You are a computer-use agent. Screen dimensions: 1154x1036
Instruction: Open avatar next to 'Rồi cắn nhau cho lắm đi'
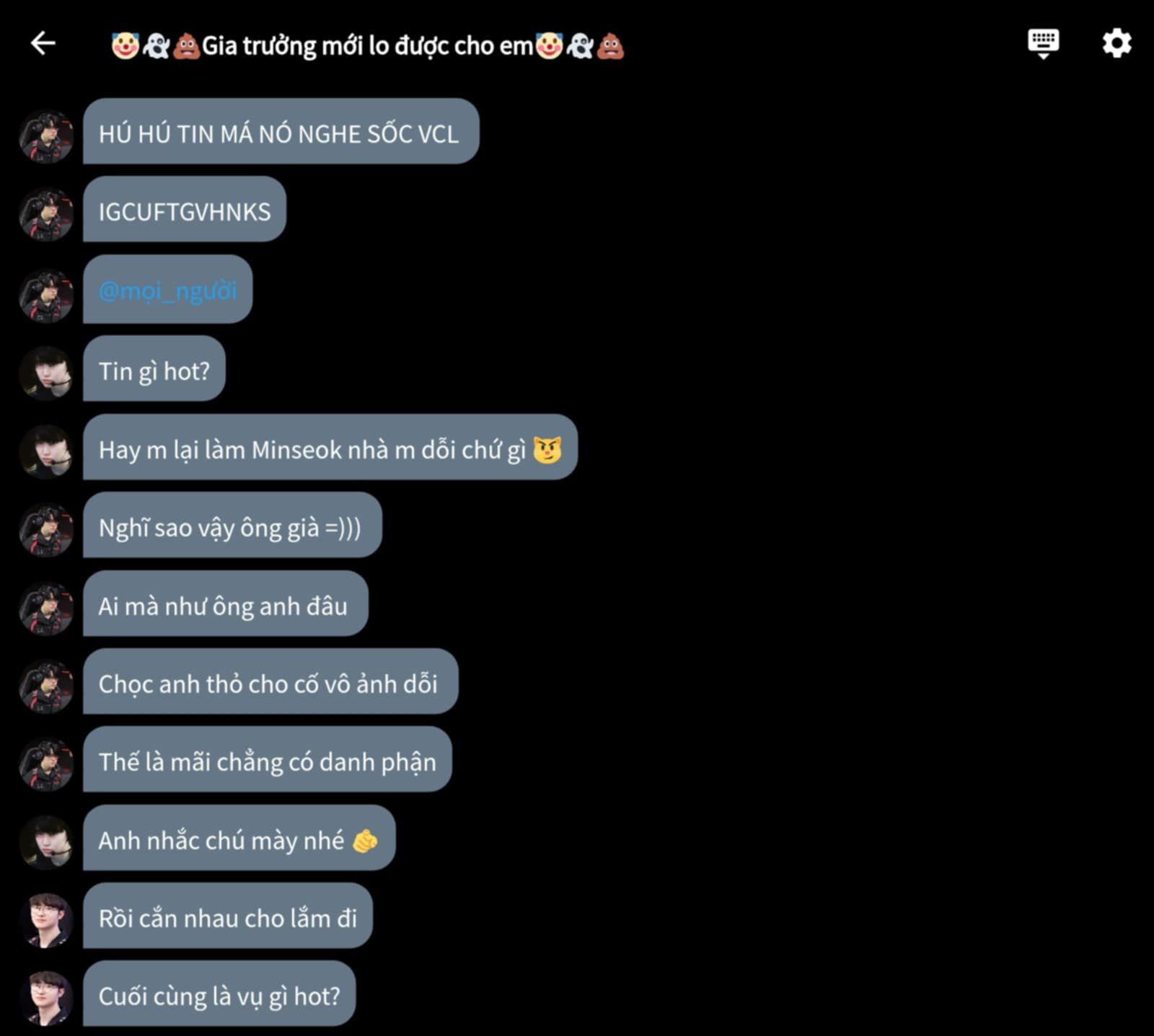[x=46, y=919]
